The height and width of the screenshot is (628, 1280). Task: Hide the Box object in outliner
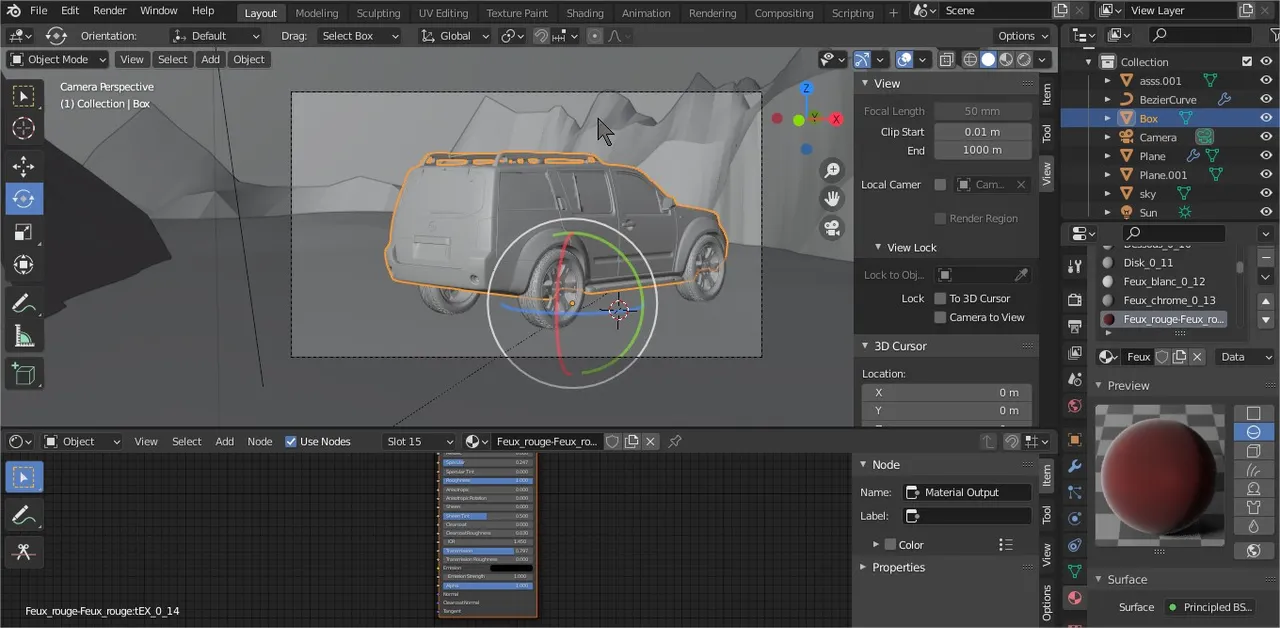coord(1266,118)
